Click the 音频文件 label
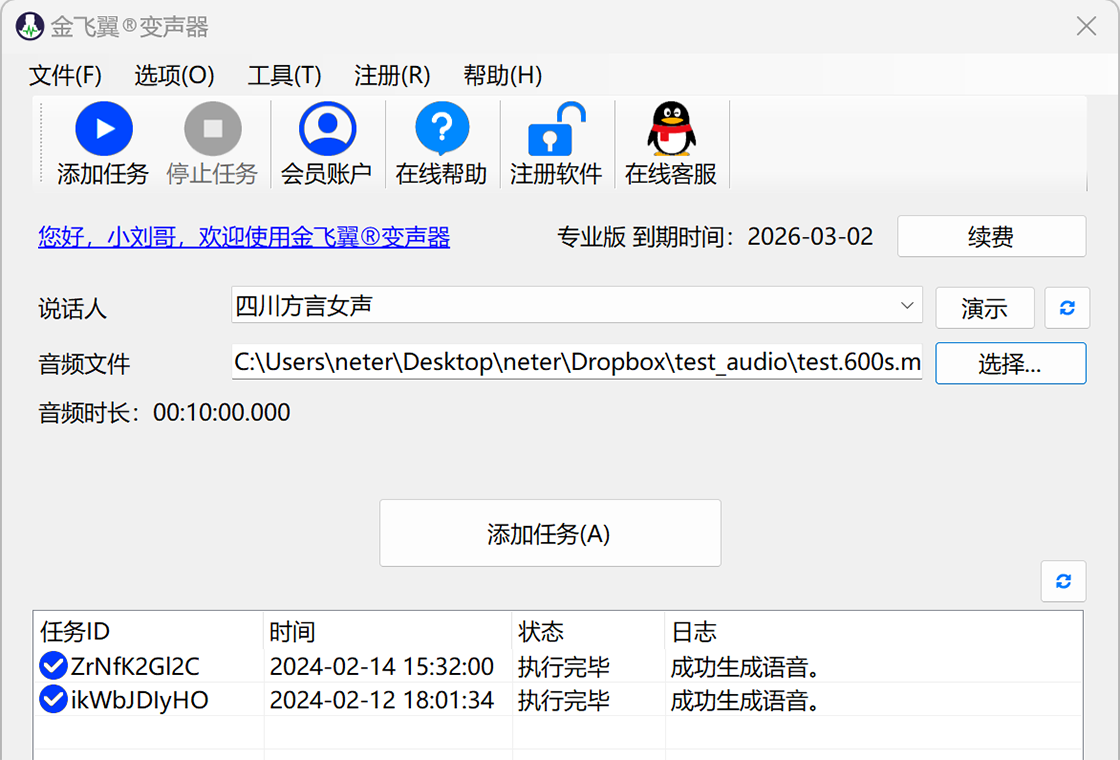The height and width of the screenshot is (760, 1120). [x=84, y=364]
